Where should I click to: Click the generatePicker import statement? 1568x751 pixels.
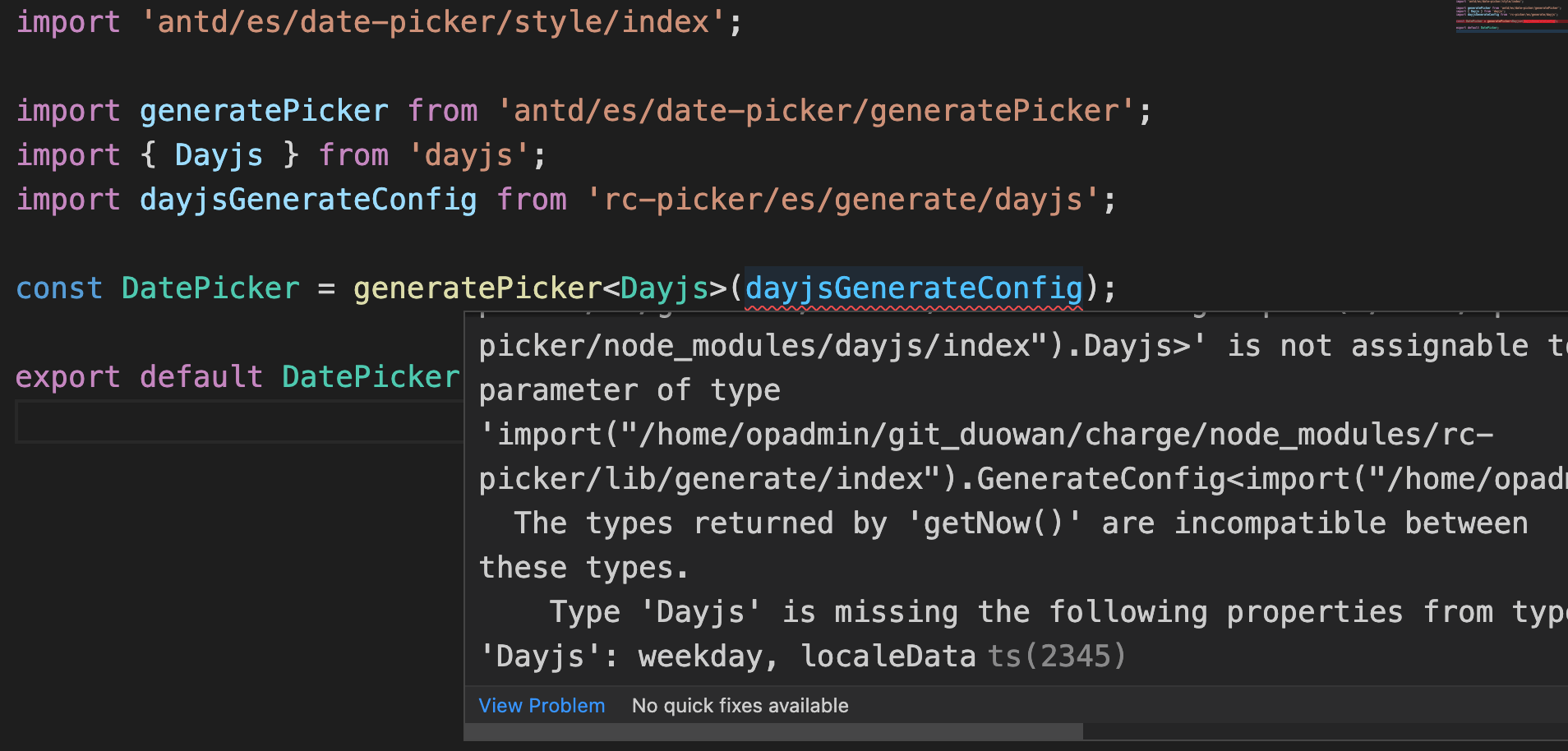263,109
